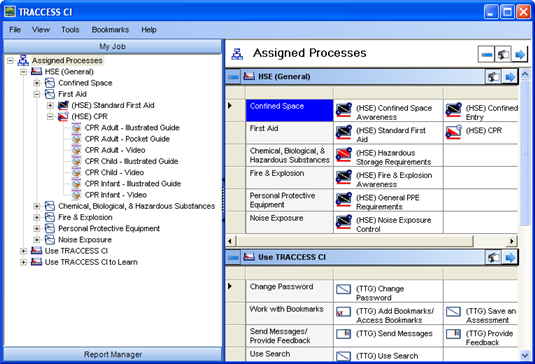This screenshot has height=364, width=535.
Task: Click the vertical scrollbar down arrow
Action: click(525, 355)
